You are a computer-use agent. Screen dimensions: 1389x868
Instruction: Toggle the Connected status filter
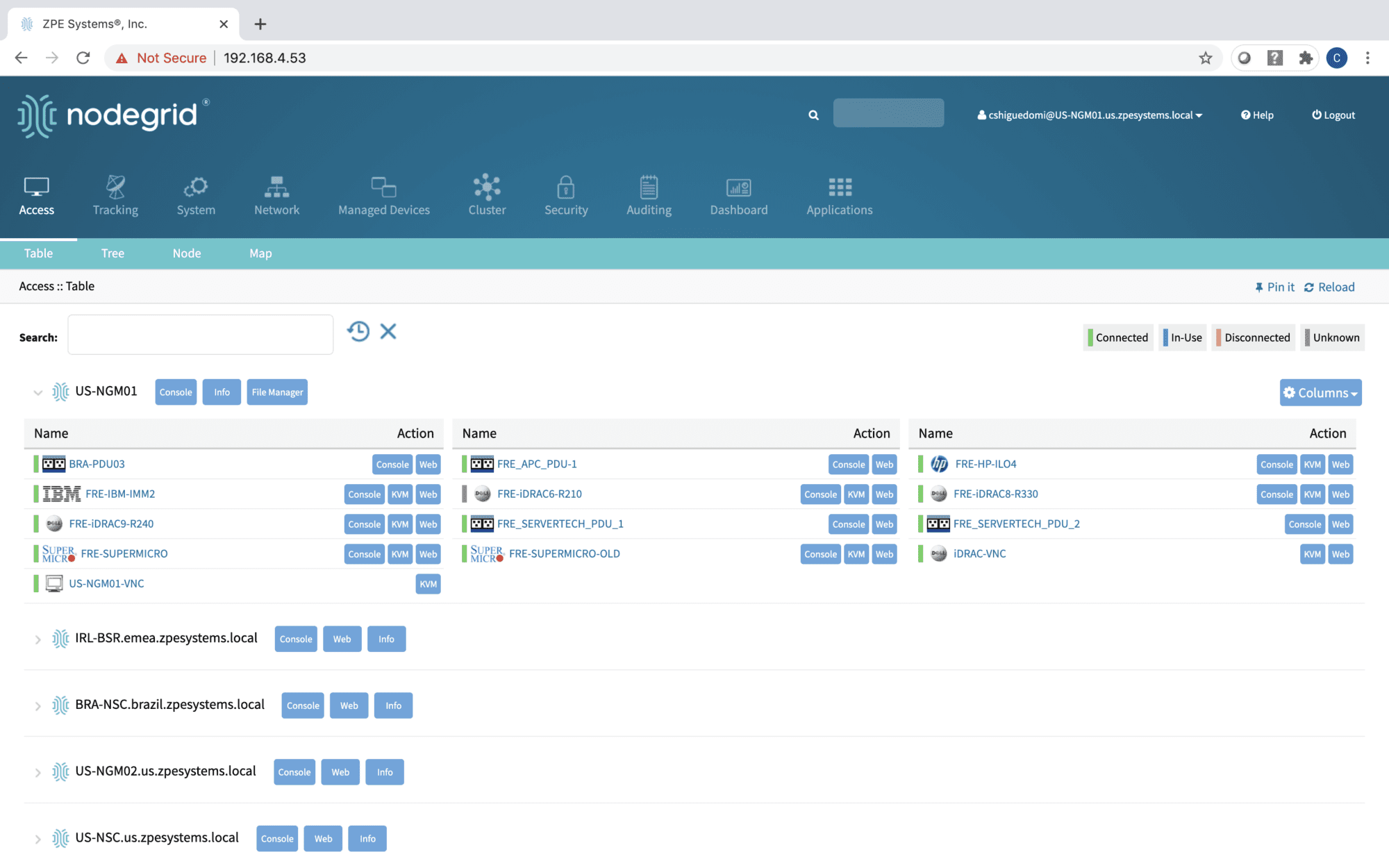[x=1118, y=337]
